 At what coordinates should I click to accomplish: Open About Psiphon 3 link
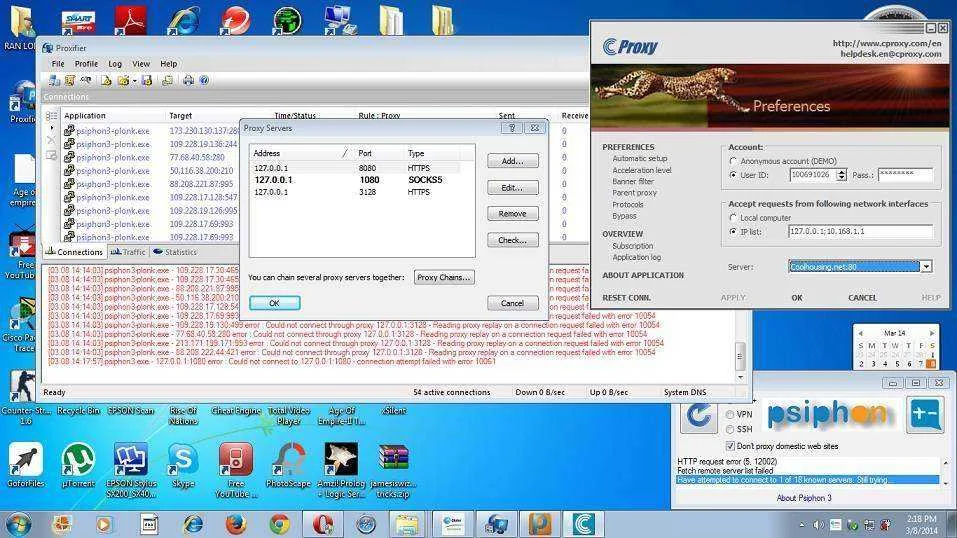tap(804, 498)
